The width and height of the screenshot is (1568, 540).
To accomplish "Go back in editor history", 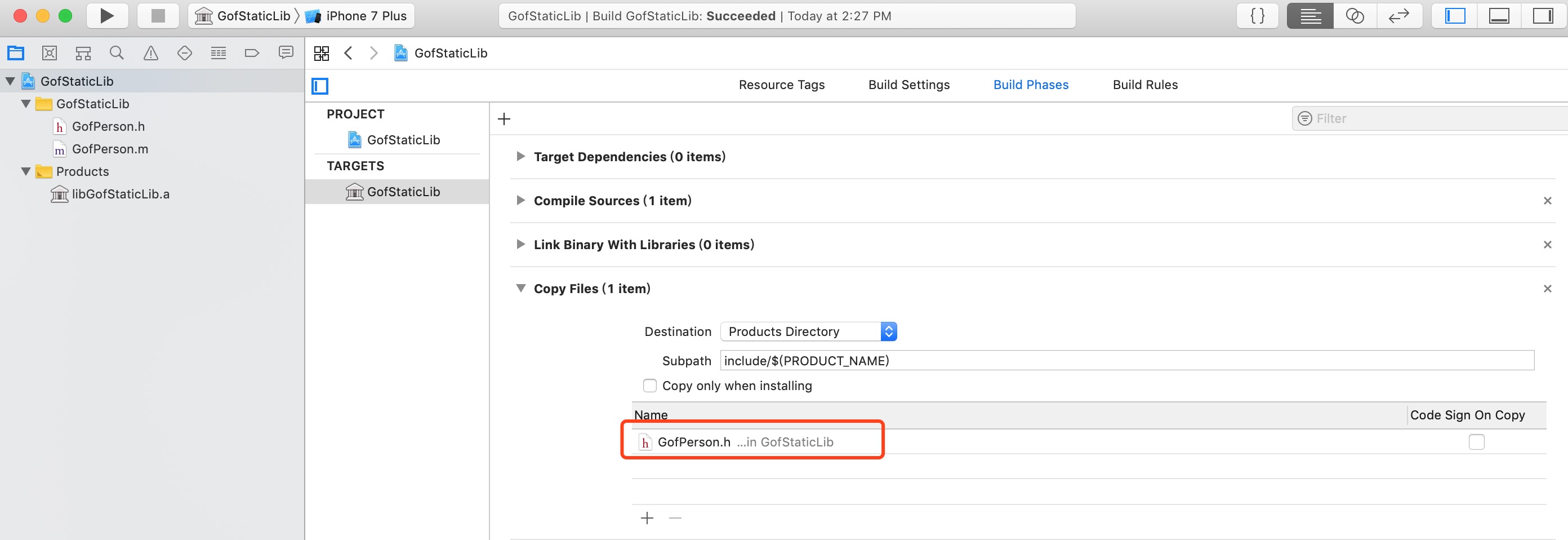I will 348,53.
